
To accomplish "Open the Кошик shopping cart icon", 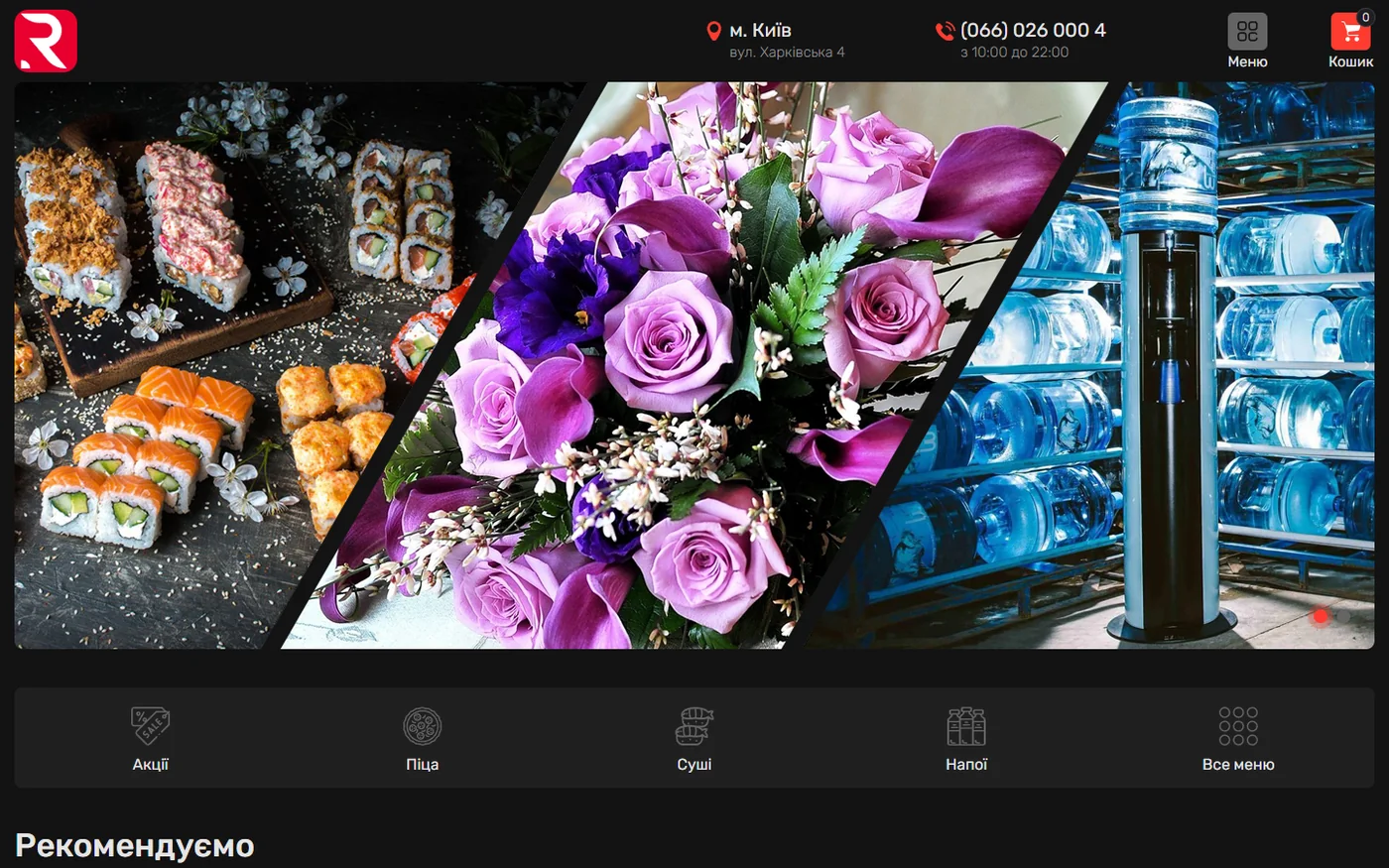I will coord(1350,31).
